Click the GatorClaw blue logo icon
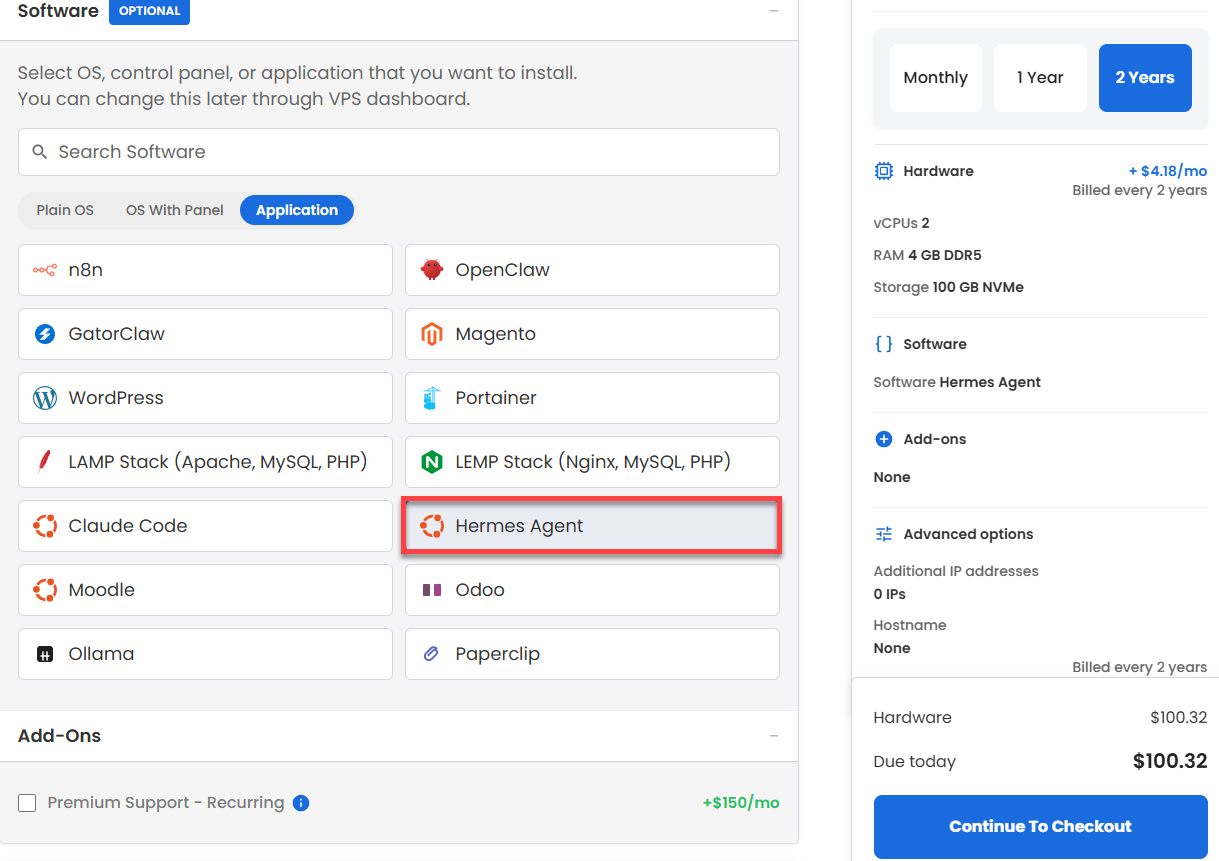The height and width of the screenshot is (861, 1219). pos(44,334)
